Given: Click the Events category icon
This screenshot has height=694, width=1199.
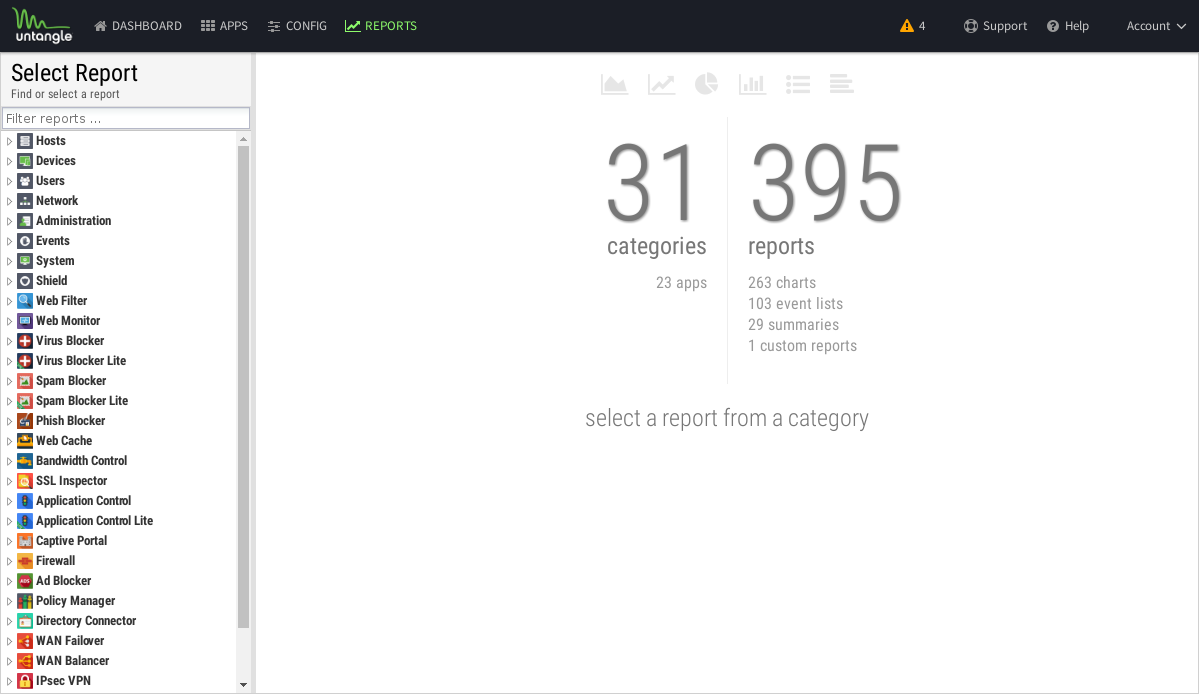Looking at the screenshot, I should pyautogui.click(x=25, y=241).
